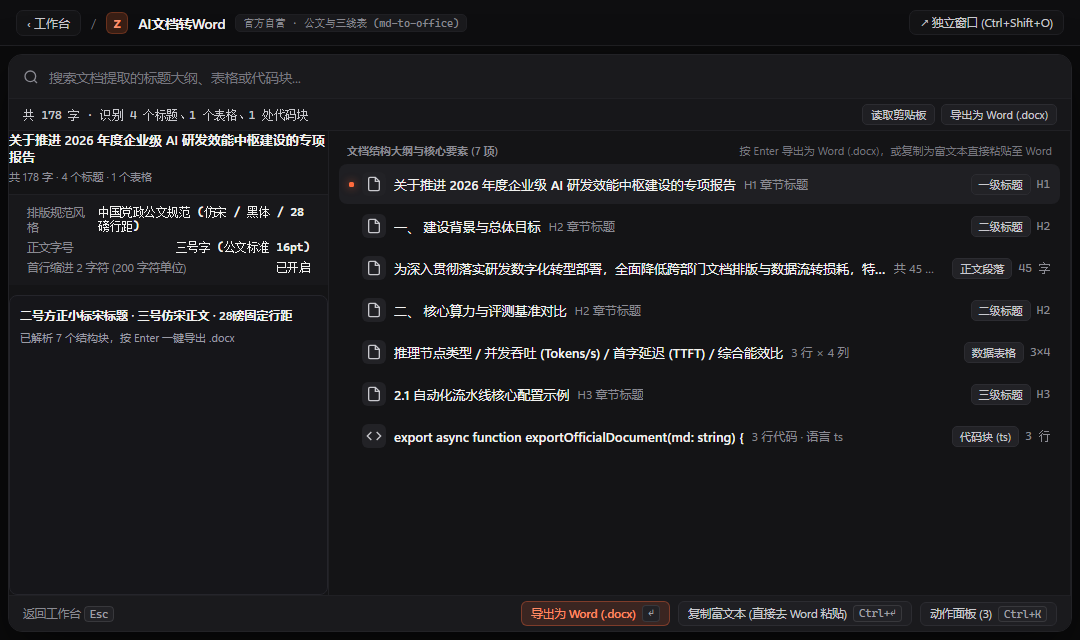Screen dimensions: 1080x640
Task: Click orange 导出为 Word (.docx) bottom button
Action: 595,613
